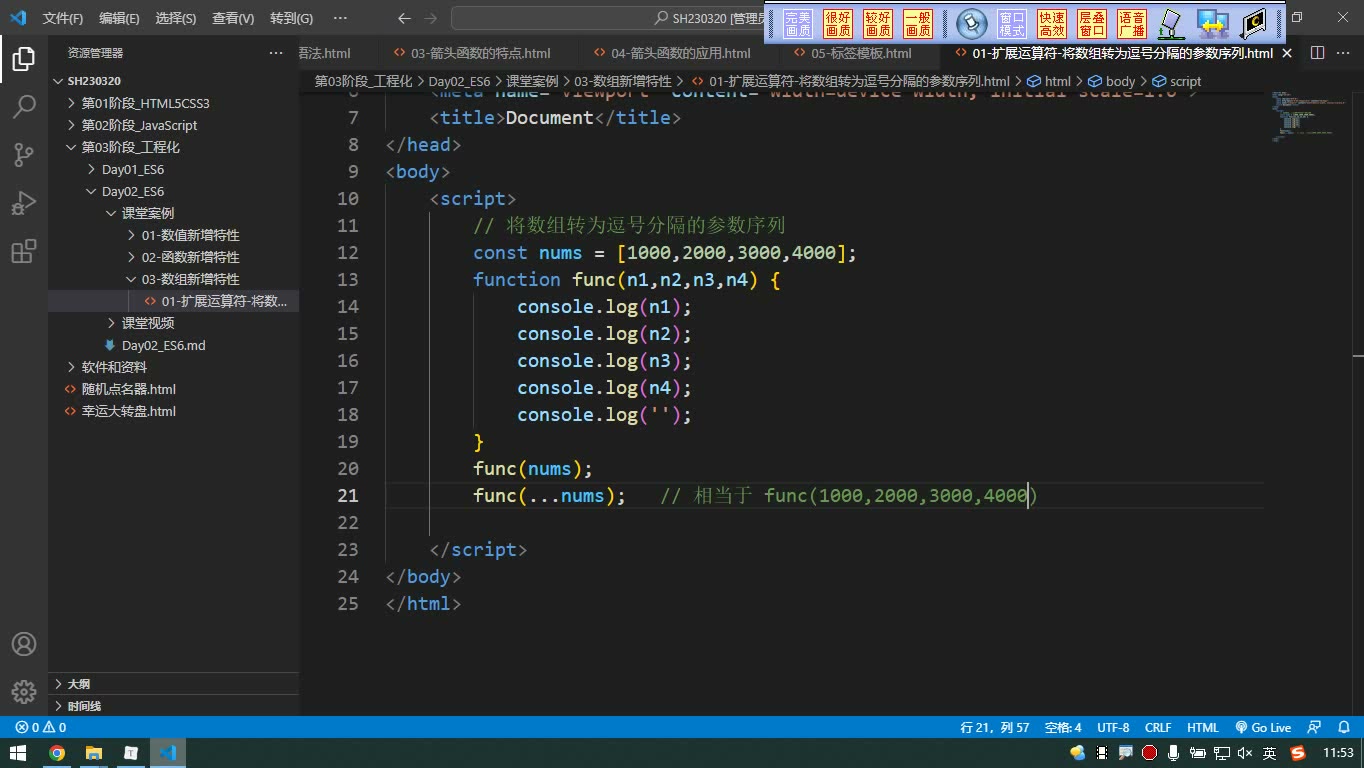Click the HTML language mode button
Viewport: 1364px width, 768px height.
tap(1203, 728)
